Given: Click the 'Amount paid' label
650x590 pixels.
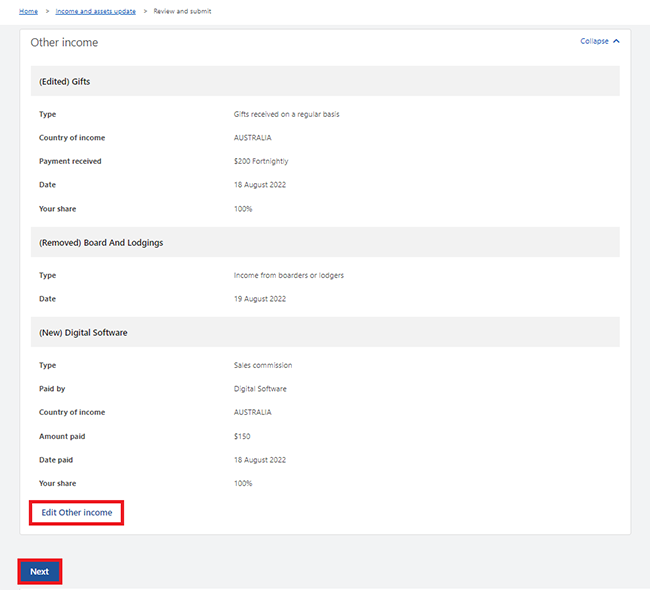Looking at the screenshot, I should pos(62,436).
